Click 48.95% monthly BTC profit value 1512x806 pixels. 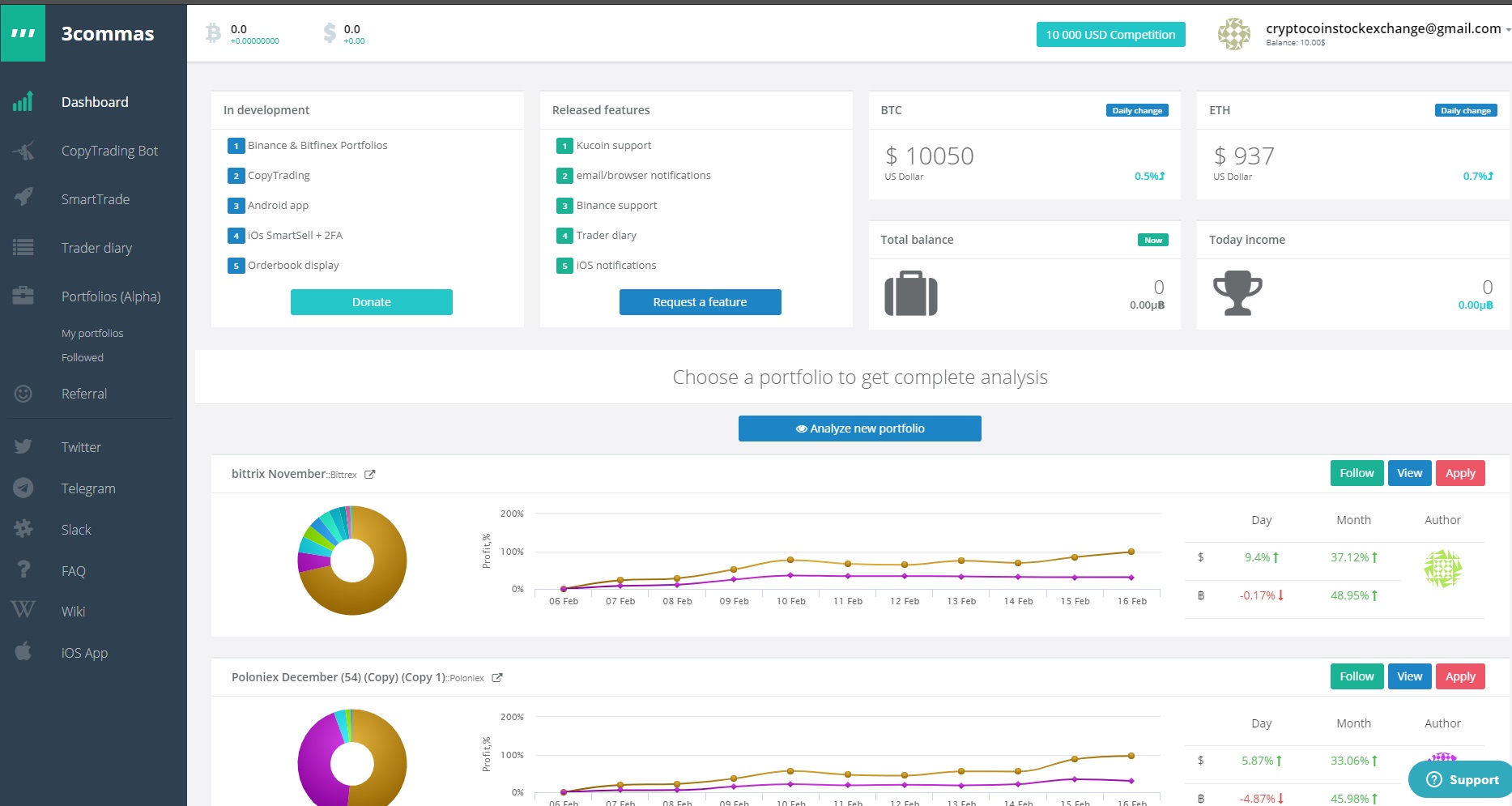[x=1354, y=595]
